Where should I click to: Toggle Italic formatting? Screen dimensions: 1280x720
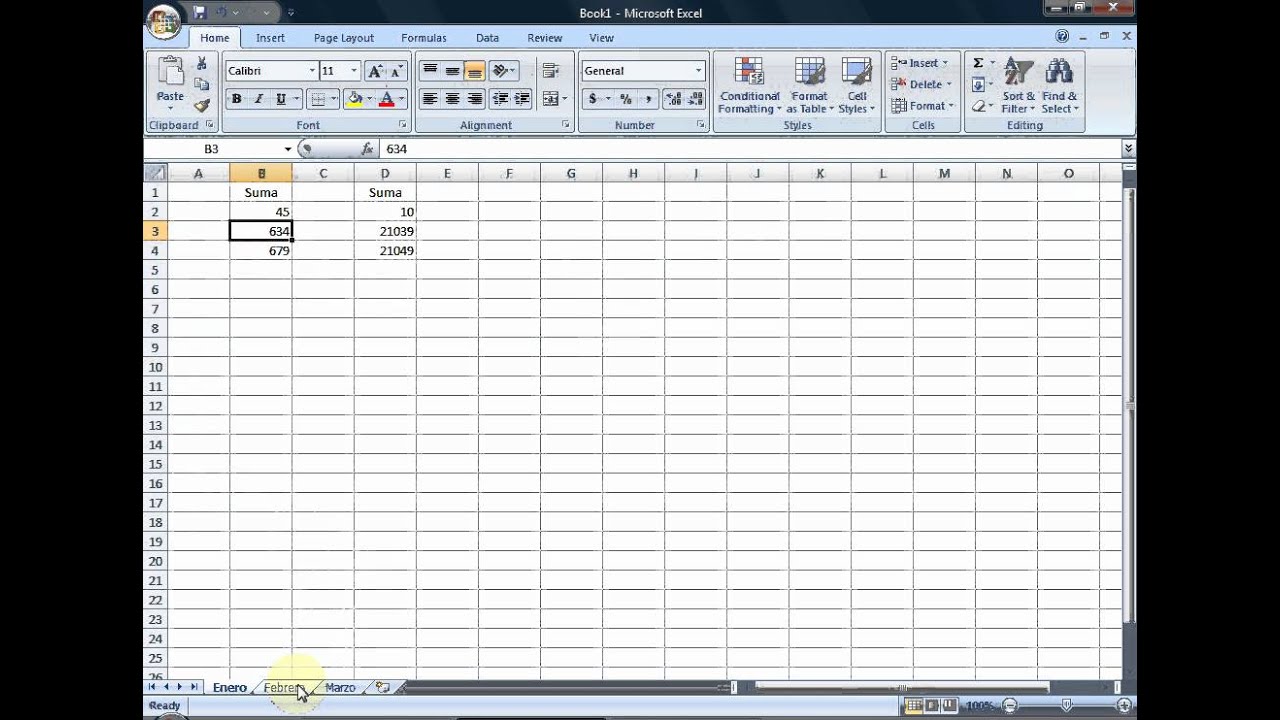pyautogui.click(x=259, y=99)
